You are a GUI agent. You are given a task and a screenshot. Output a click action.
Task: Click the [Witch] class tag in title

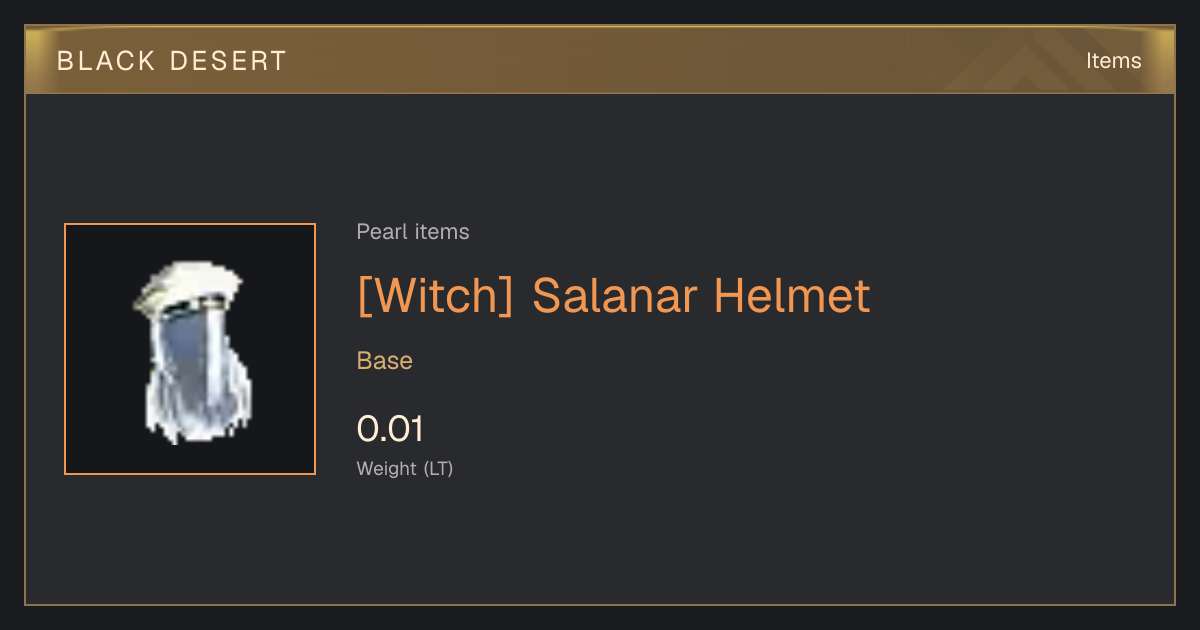coord(435,295)
